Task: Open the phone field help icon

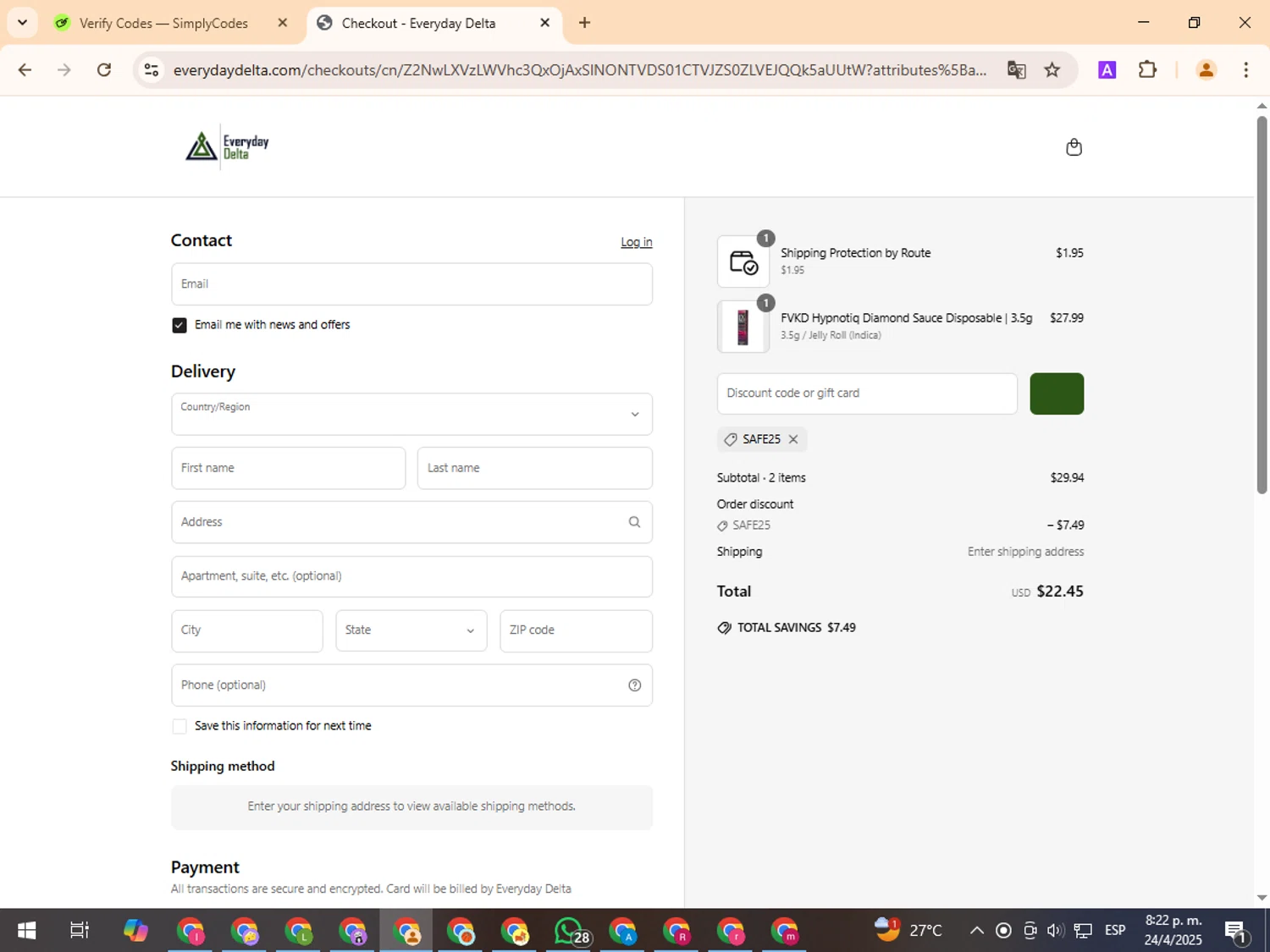Action: (x=635, y=685)
